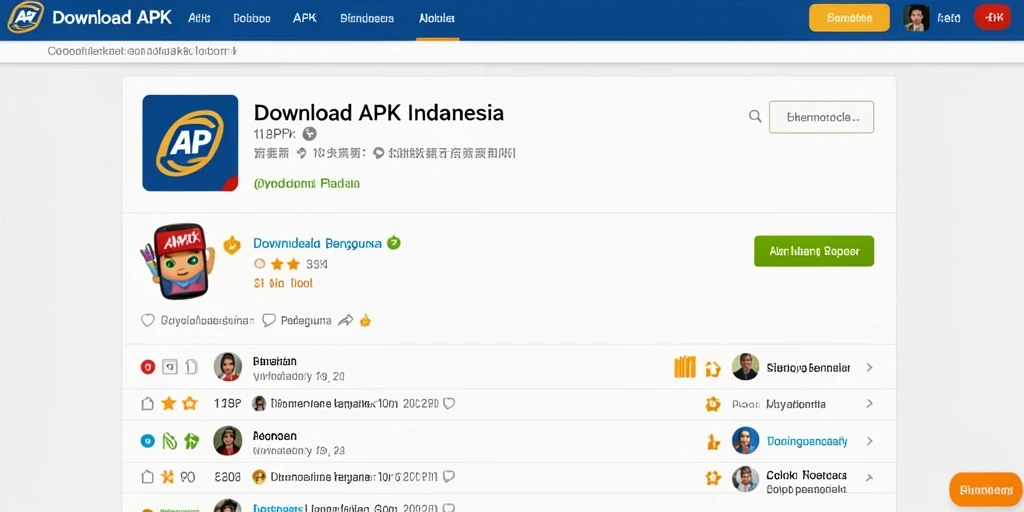Screen dimensions: 1024x512
Task: Click the yellow button in the header
Action: [x=849, y=18]
